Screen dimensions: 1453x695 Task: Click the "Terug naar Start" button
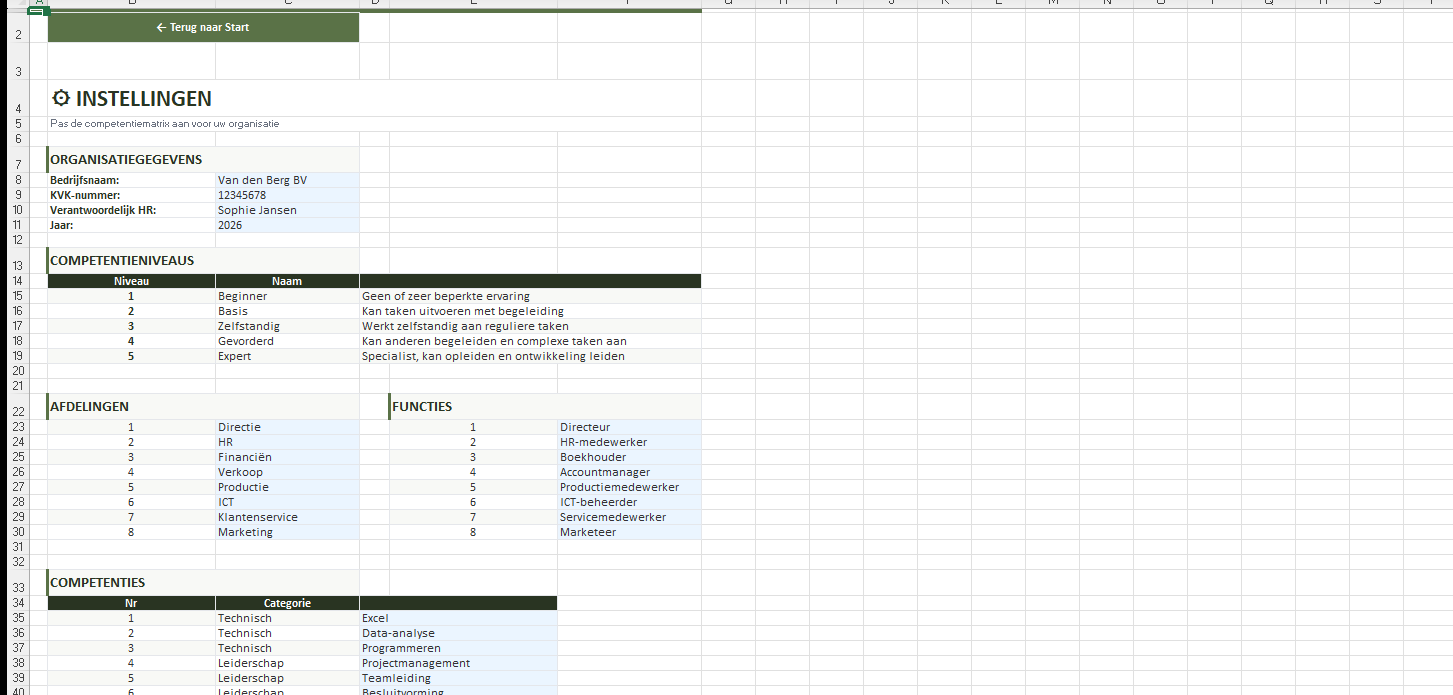point(203,28)
